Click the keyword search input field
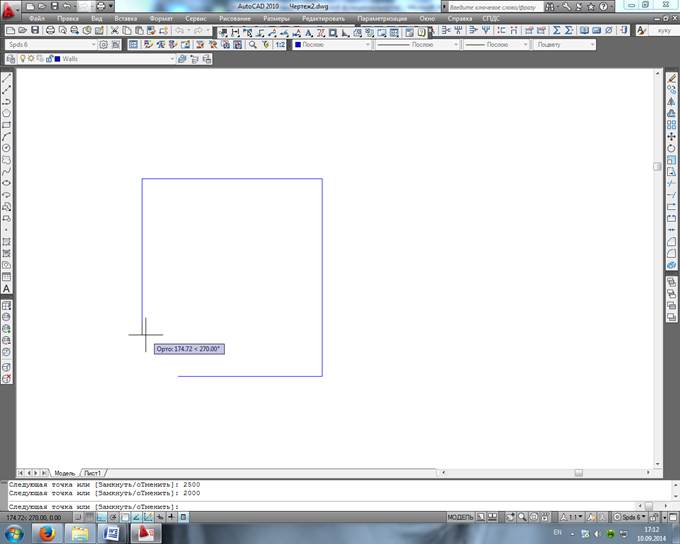 (x=495, y=7)
